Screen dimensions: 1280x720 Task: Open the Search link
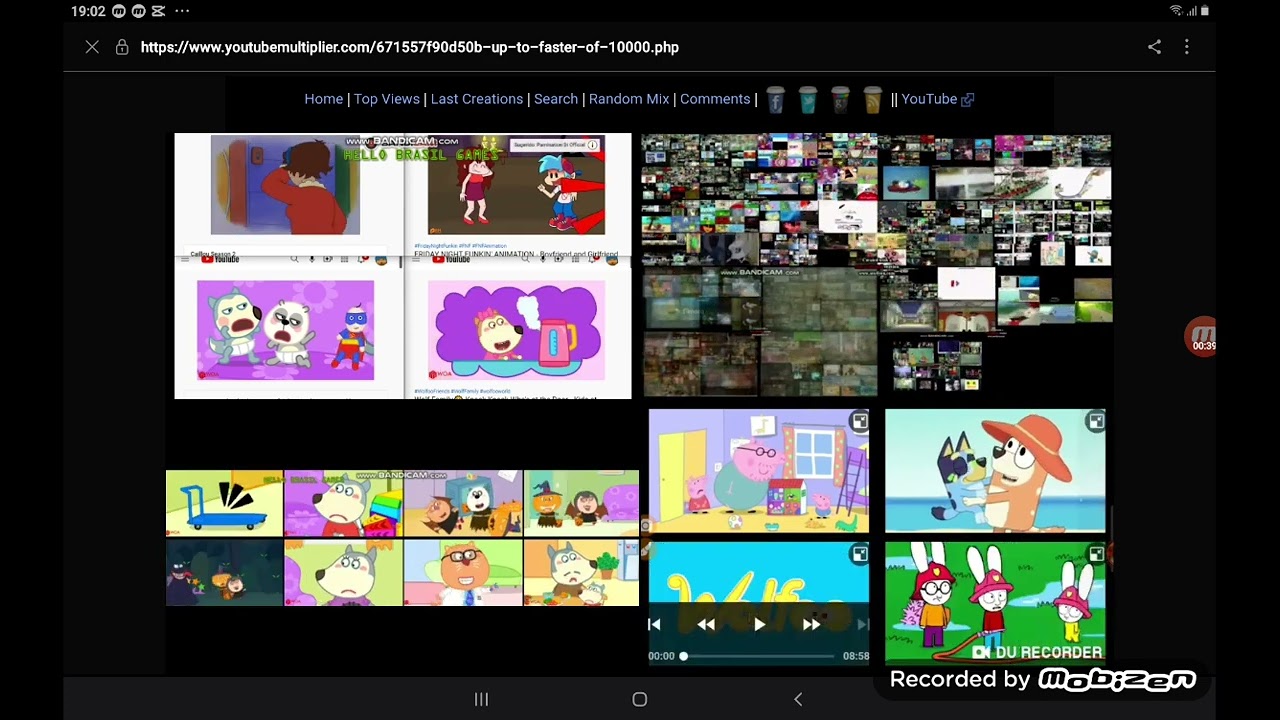tap(556, 99)
